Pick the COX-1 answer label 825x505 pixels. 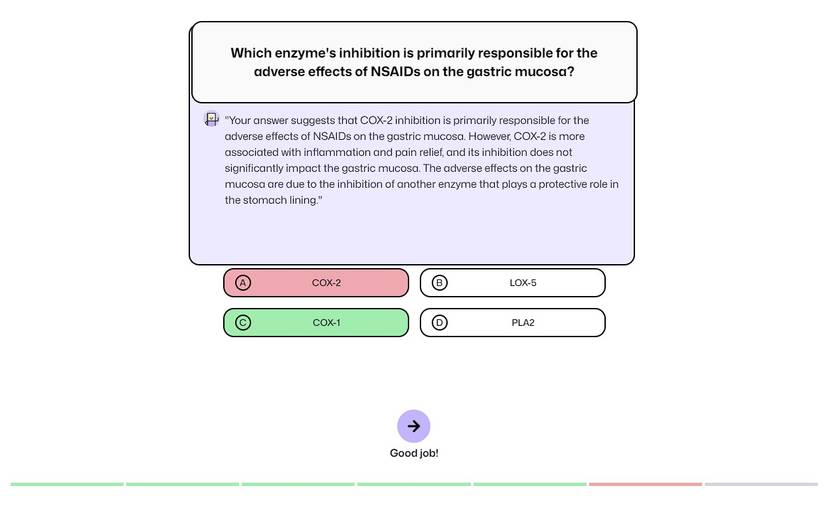coord(326,323)
